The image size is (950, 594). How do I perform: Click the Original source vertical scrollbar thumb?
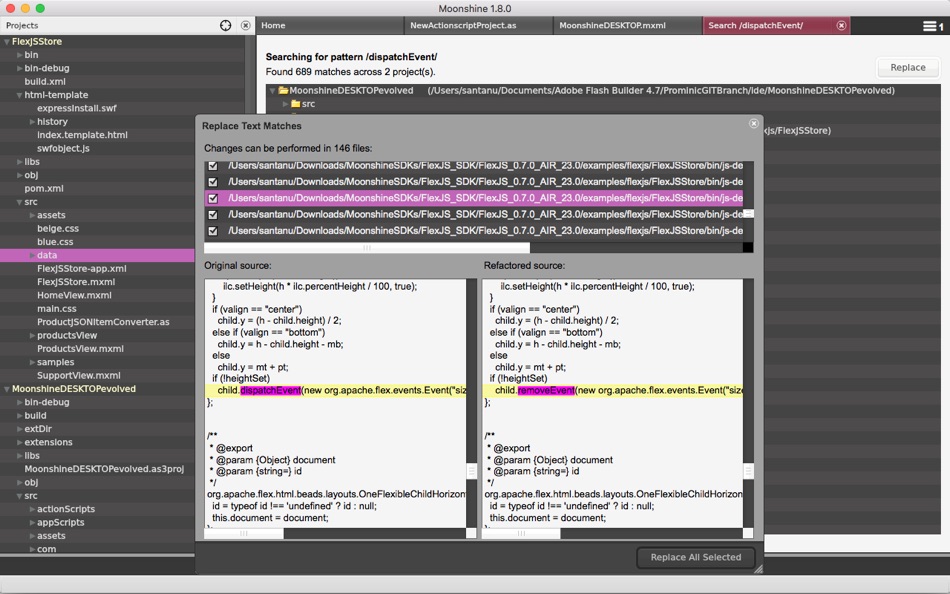tap(471, 471)
